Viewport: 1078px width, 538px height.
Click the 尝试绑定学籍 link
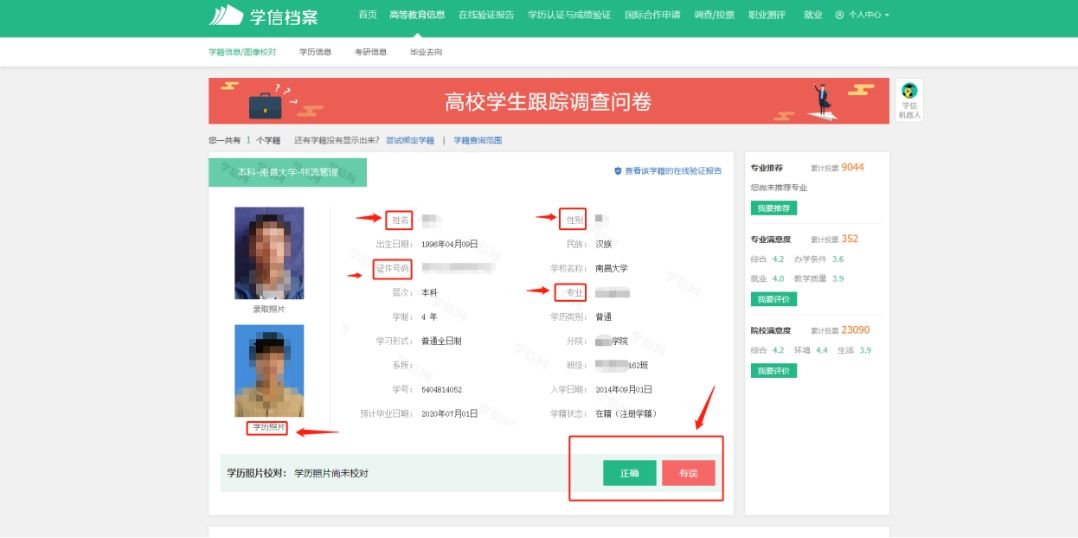coord(410,141)
